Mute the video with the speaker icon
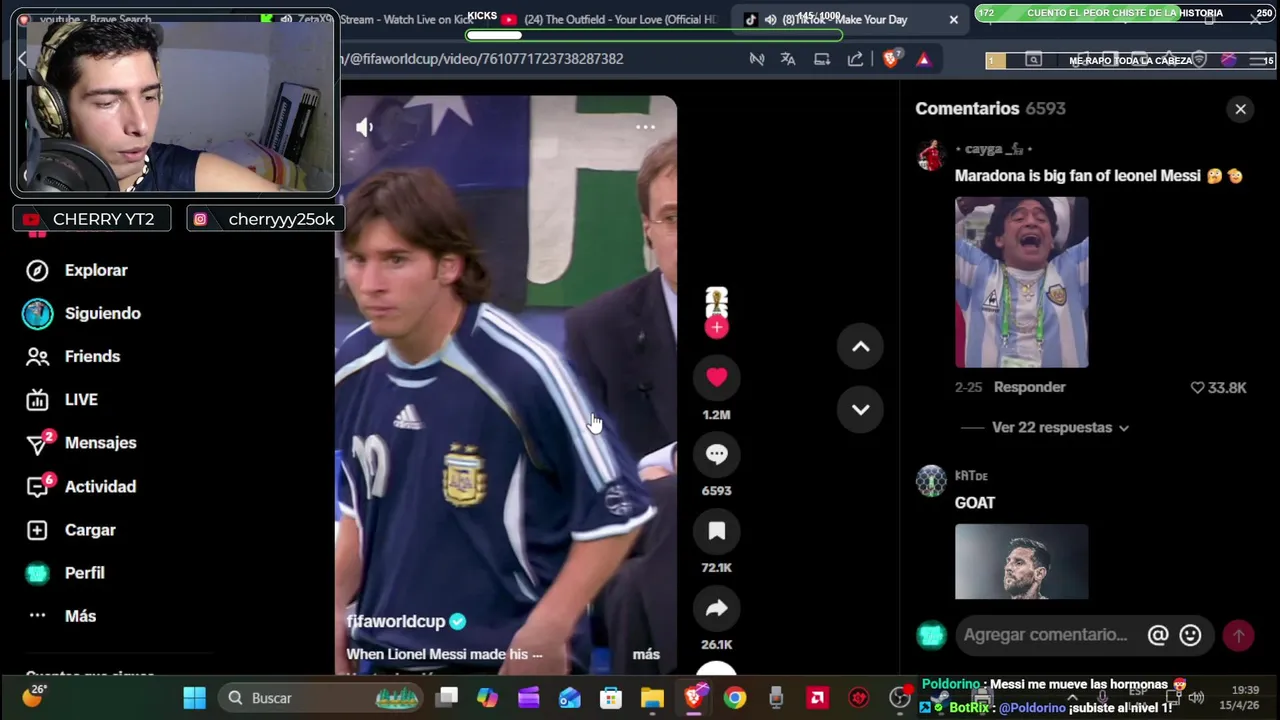 point(364,127)
